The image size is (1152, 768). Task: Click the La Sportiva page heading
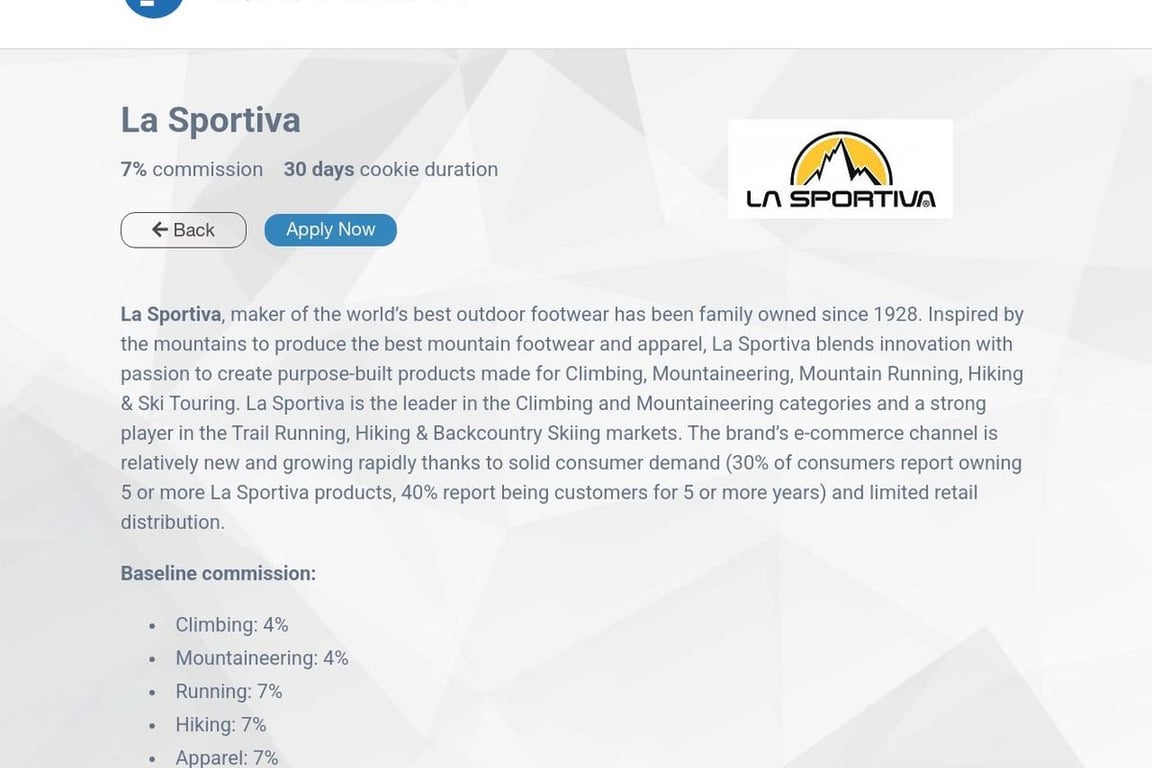pos(211,120)
